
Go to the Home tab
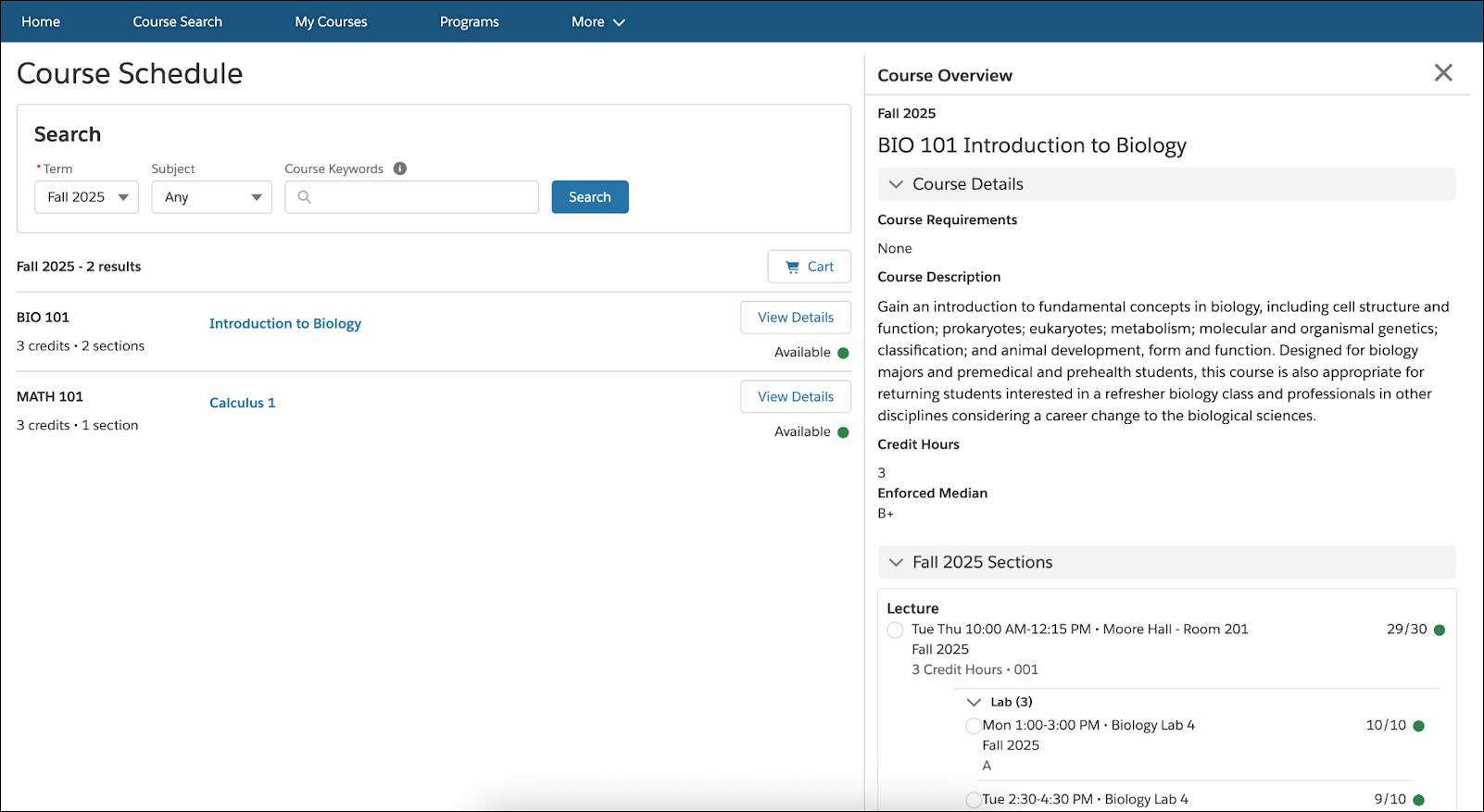pos(41,22)
